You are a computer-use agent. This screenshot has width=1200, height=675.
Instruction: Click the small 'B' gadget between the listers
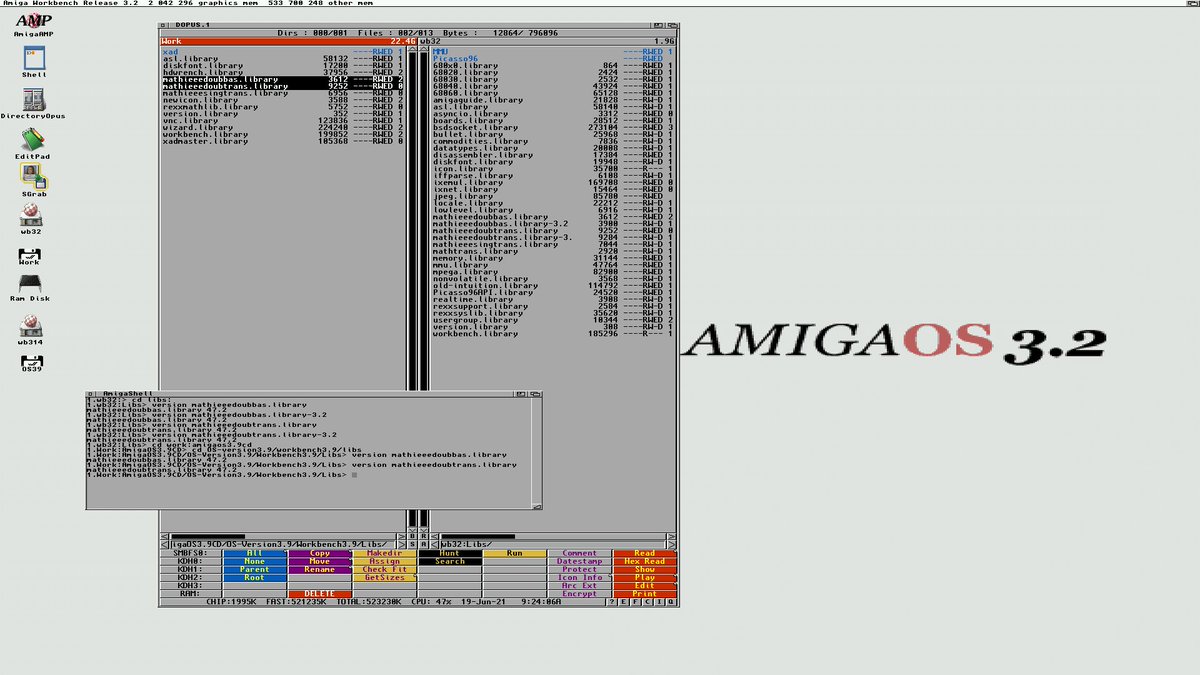413,536
